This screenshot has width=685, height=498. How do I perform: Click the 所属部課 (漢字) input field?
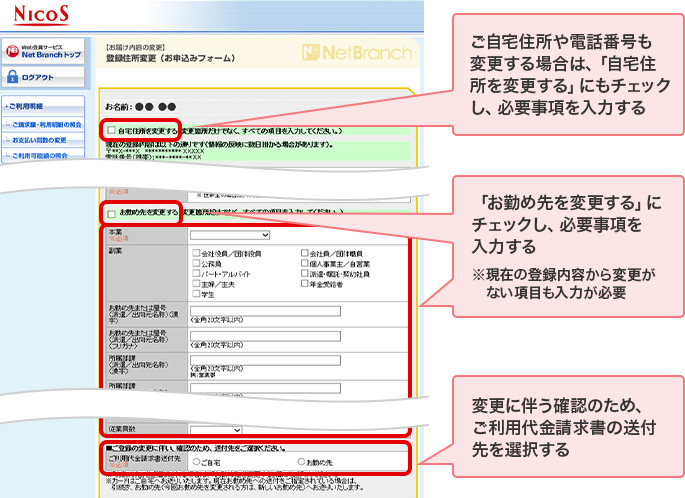point(264,361)
